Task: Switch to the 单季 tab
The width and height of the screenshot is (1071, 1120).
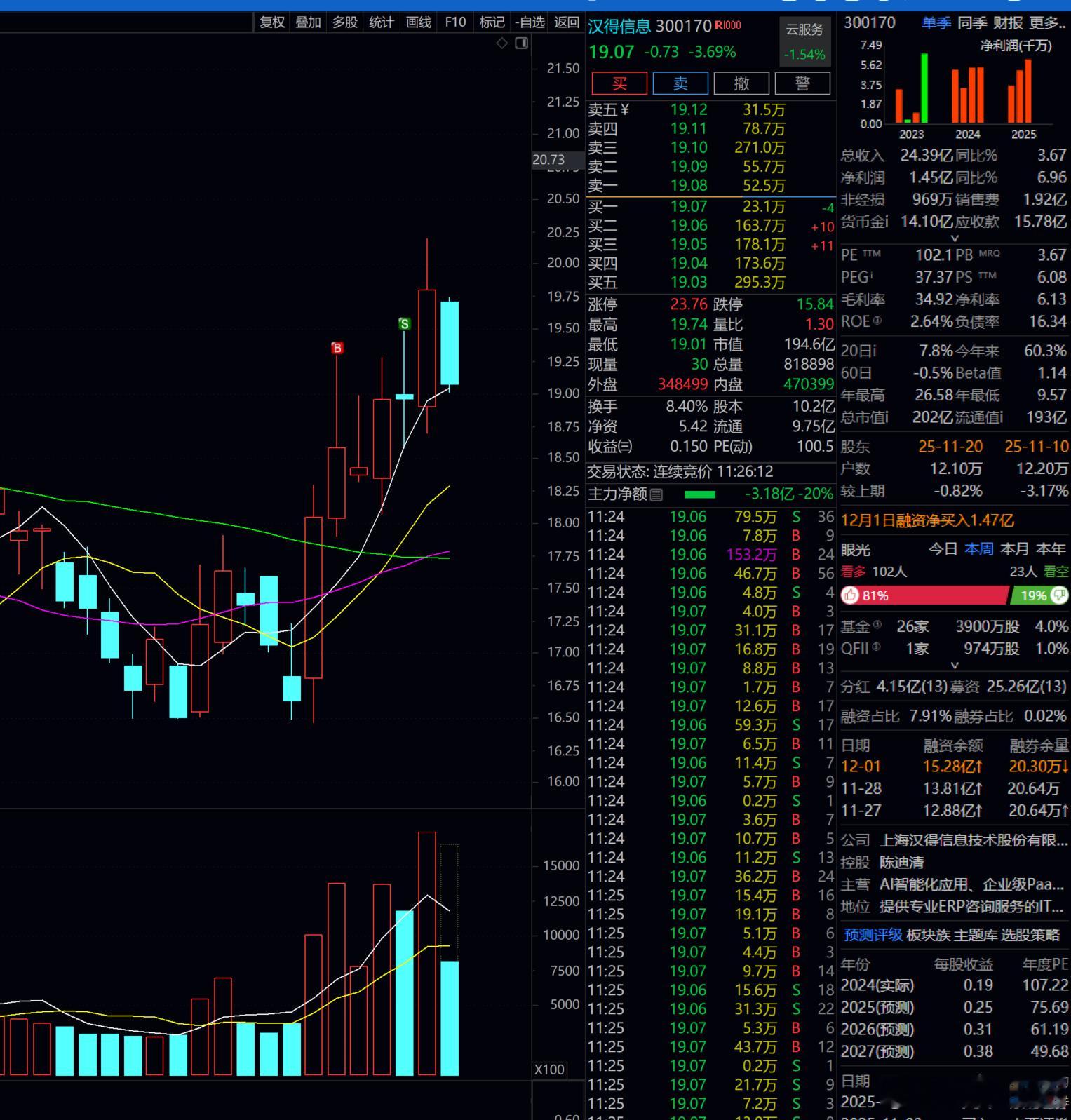Action: point(936,23)
